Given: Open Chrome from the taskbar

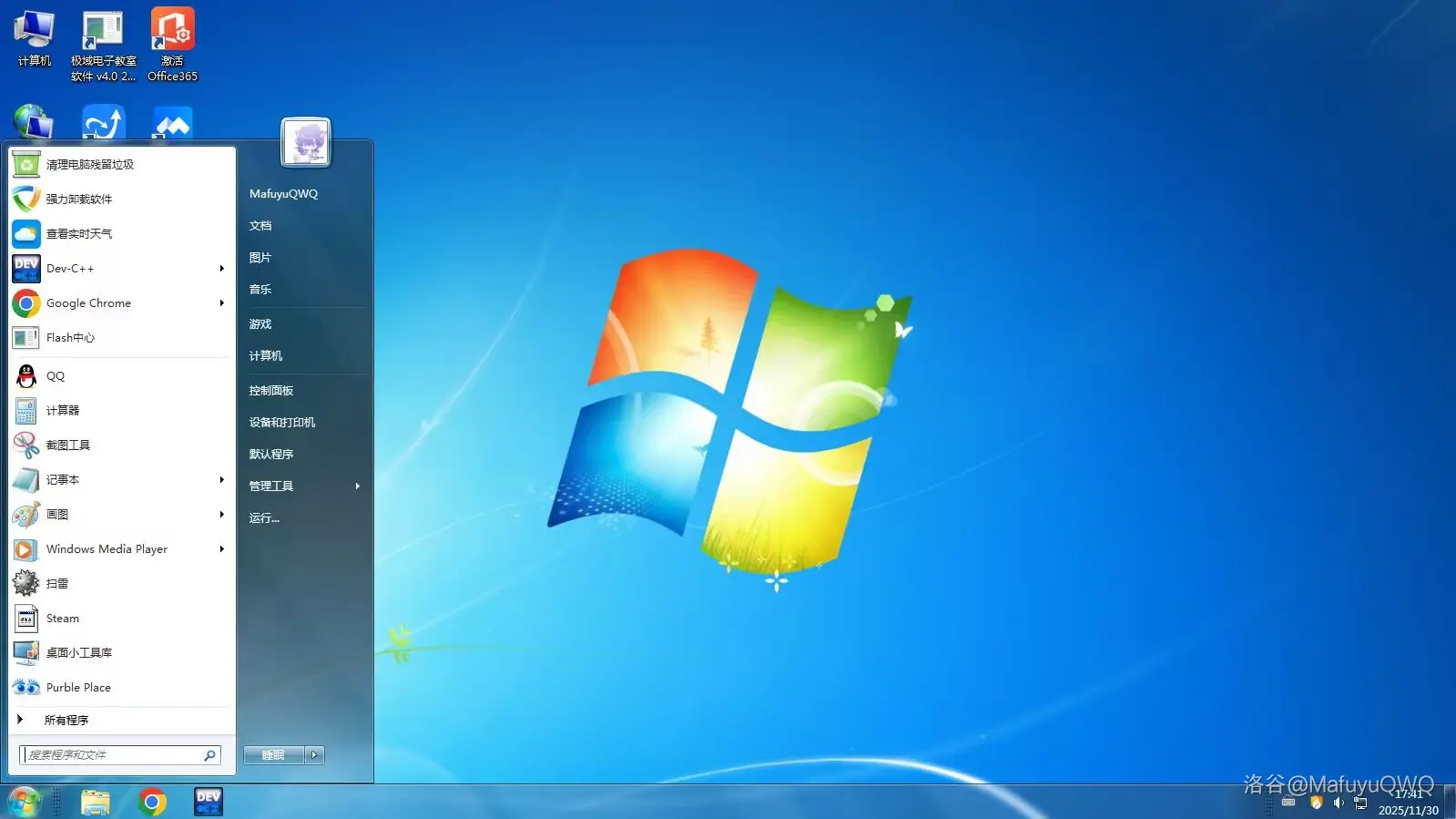Looking at the screenshot, I should [152, 802].
